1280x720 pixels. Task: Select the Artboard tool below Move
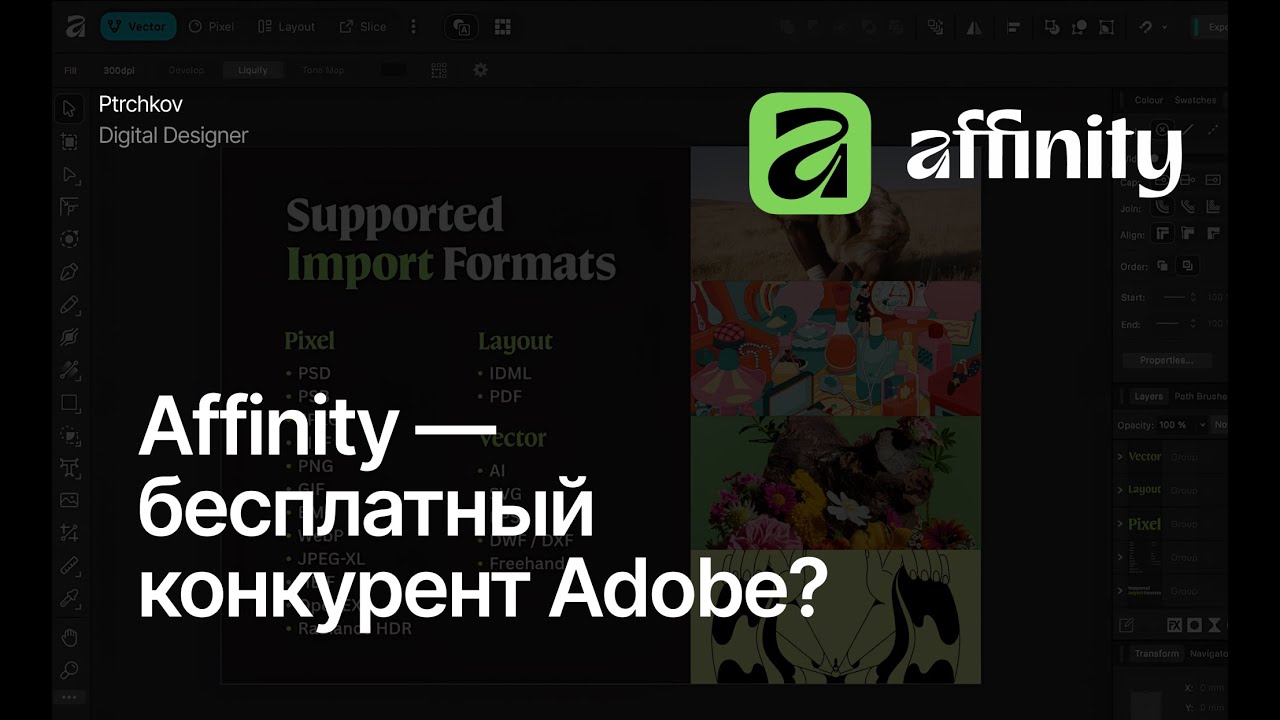pyautogui.click(x=69, y=142)
